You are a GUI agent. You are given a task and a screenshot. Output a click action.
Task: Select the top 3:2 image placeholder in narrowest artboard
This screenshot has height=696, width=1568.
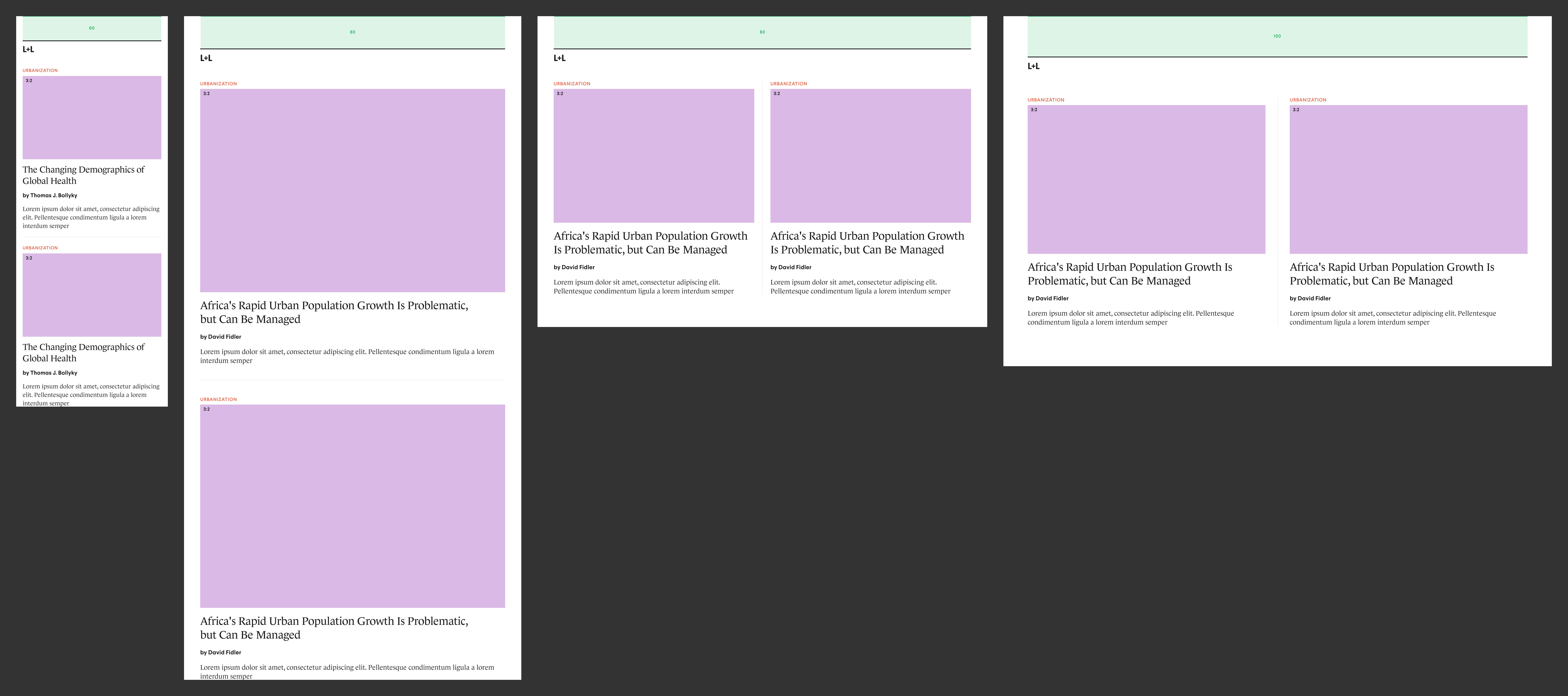tap(92, 117)
